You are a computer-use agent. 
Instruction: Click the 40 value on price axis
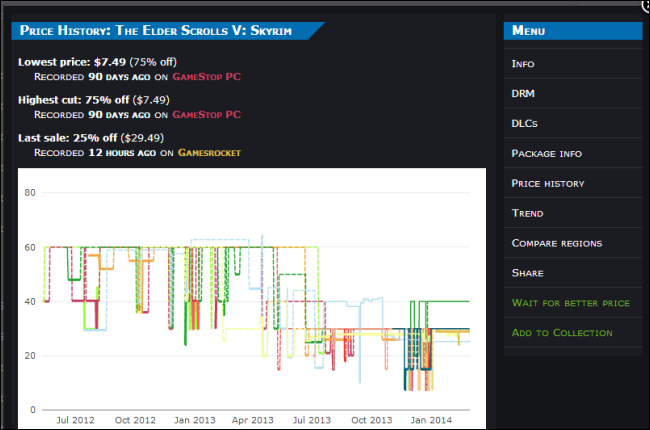(30, 301)
